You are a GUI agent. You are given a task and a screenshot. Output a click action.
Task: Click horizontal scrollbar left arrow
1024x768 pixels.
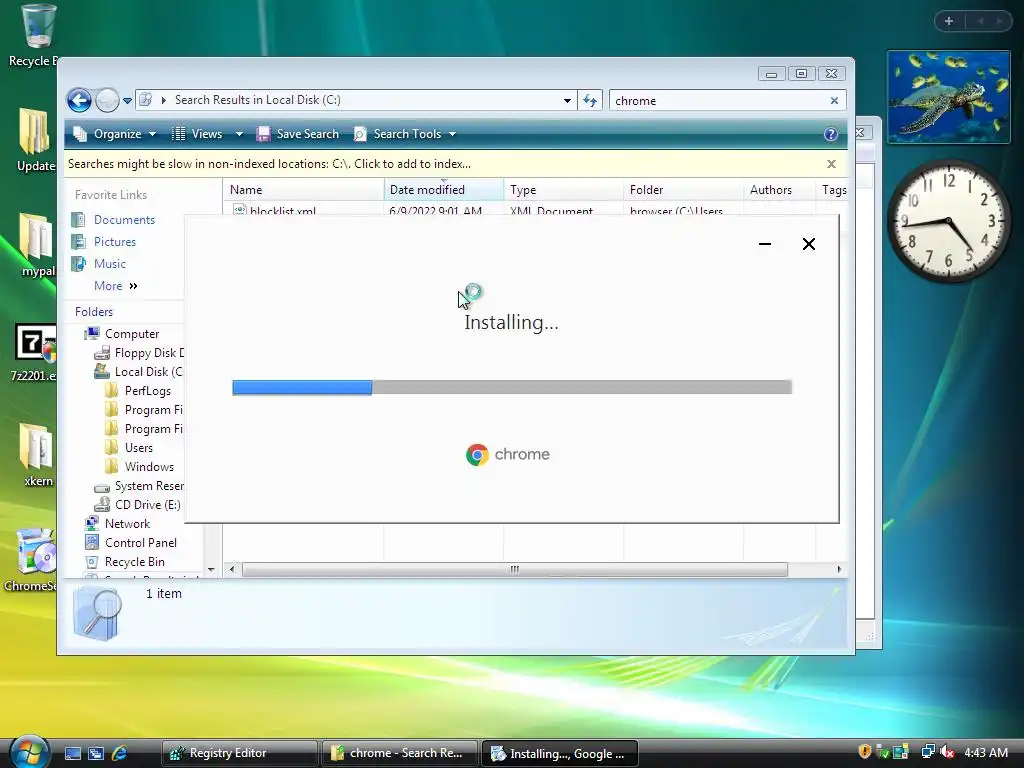coord(231,569)
